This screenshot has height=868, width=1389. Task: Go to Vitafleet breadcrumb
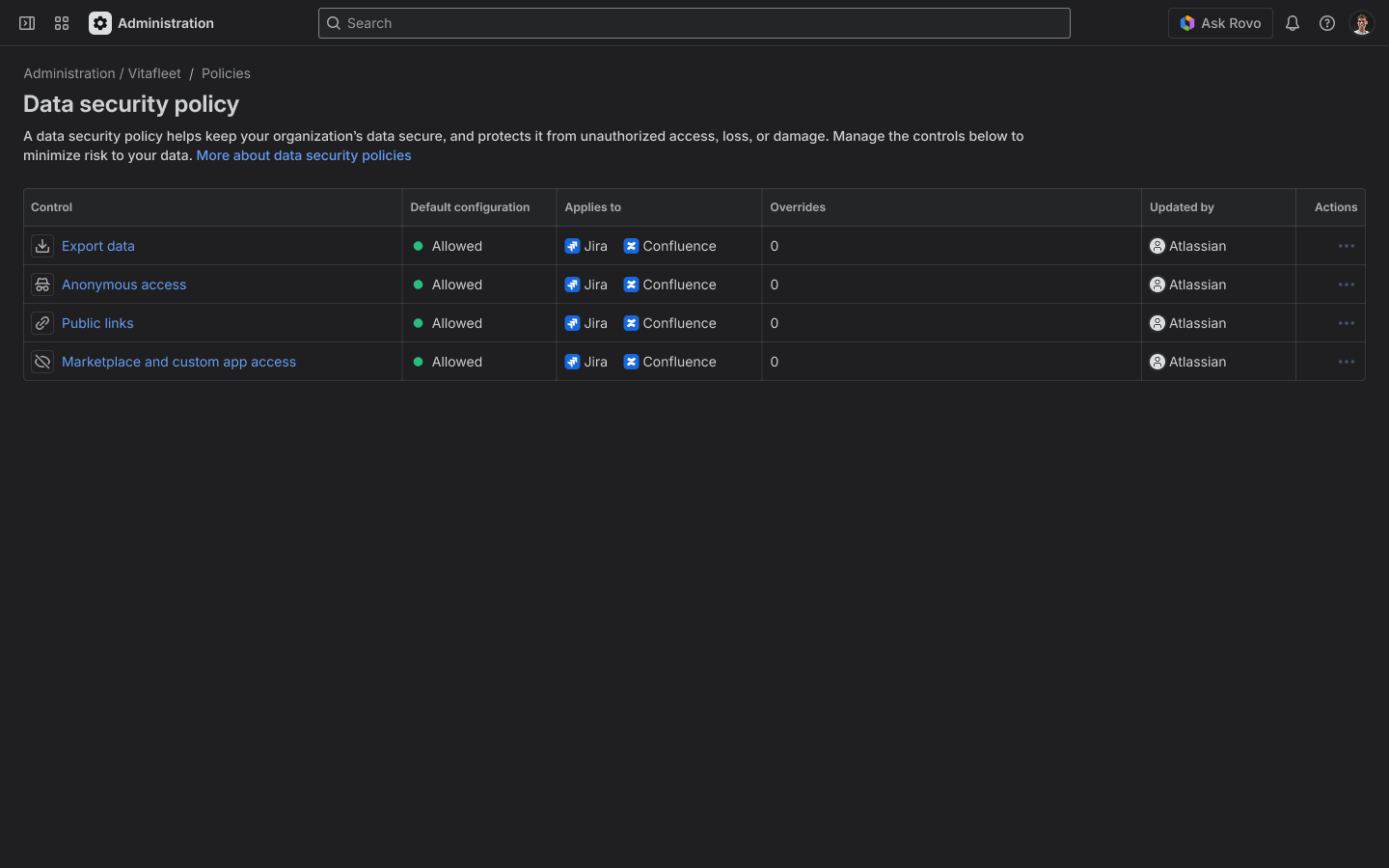coord(154,73)
